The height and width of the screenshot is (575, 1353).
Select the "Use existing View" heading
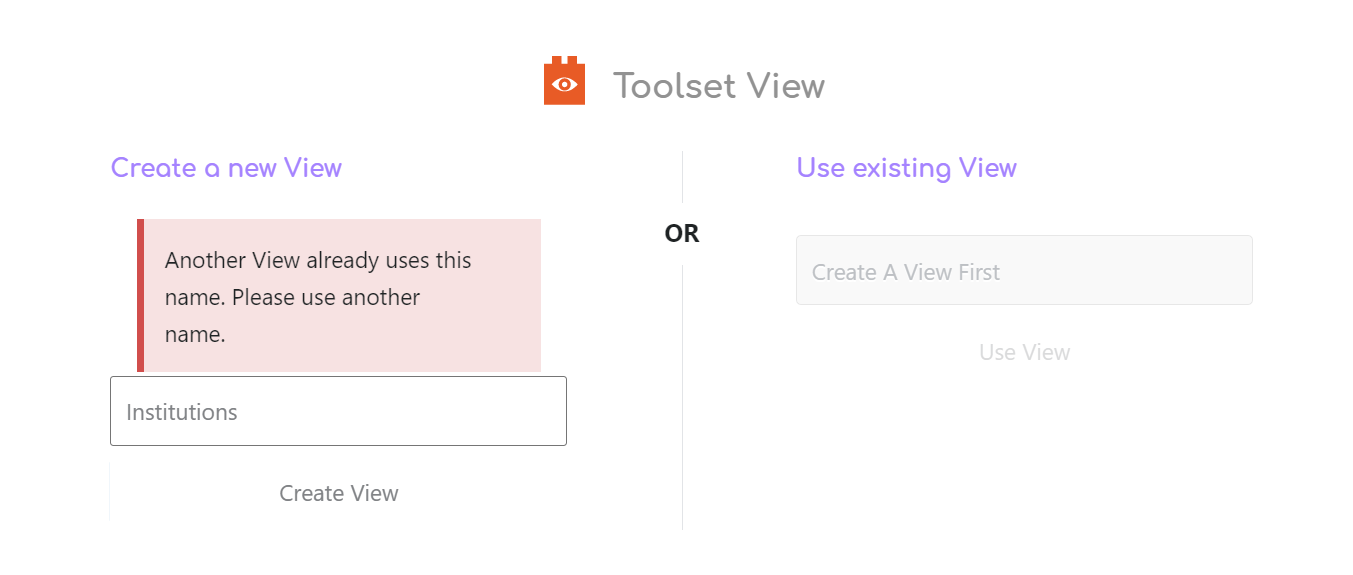point(906,168)
